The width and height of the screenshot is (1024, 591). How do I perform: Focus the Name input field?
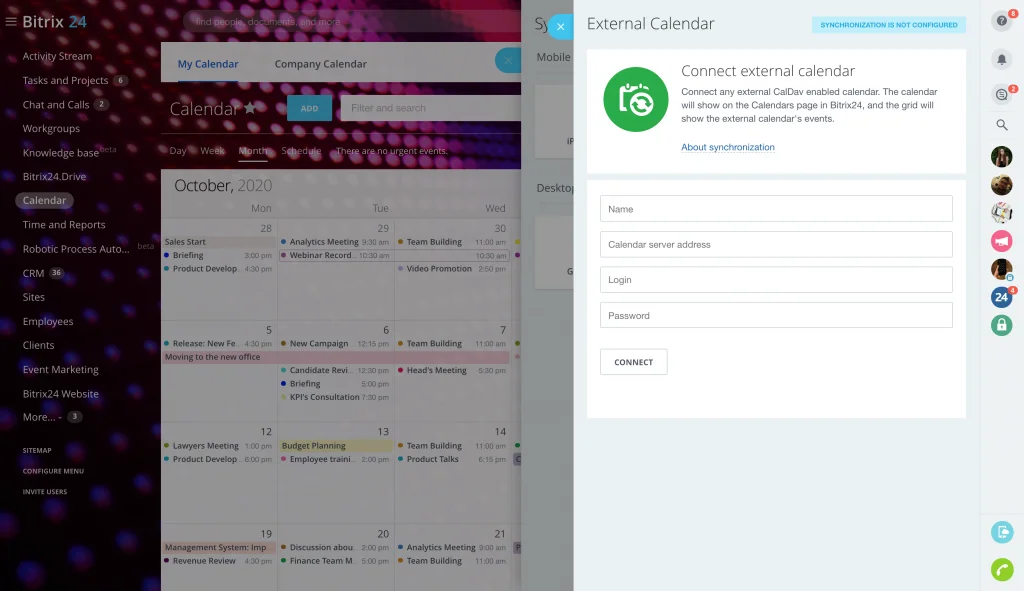click(x=776, y=209)
